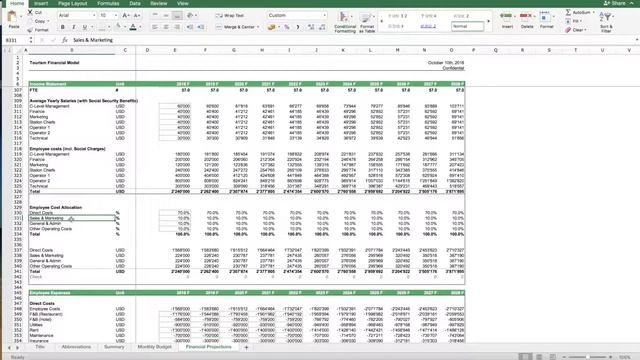Expand cell styles gallery right arrow
This screenshot has width=640, height=360.
tap(489, 21)
